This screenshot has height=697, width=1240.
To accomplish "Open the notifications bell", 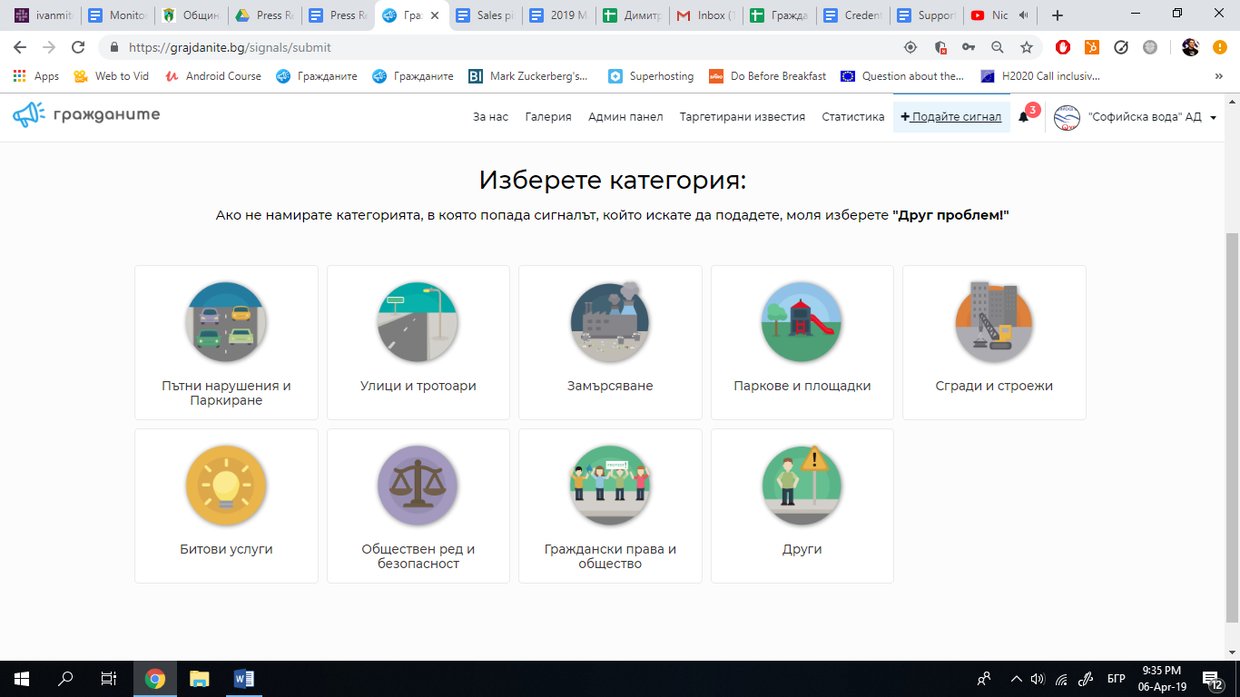I will pos(1024,117).
